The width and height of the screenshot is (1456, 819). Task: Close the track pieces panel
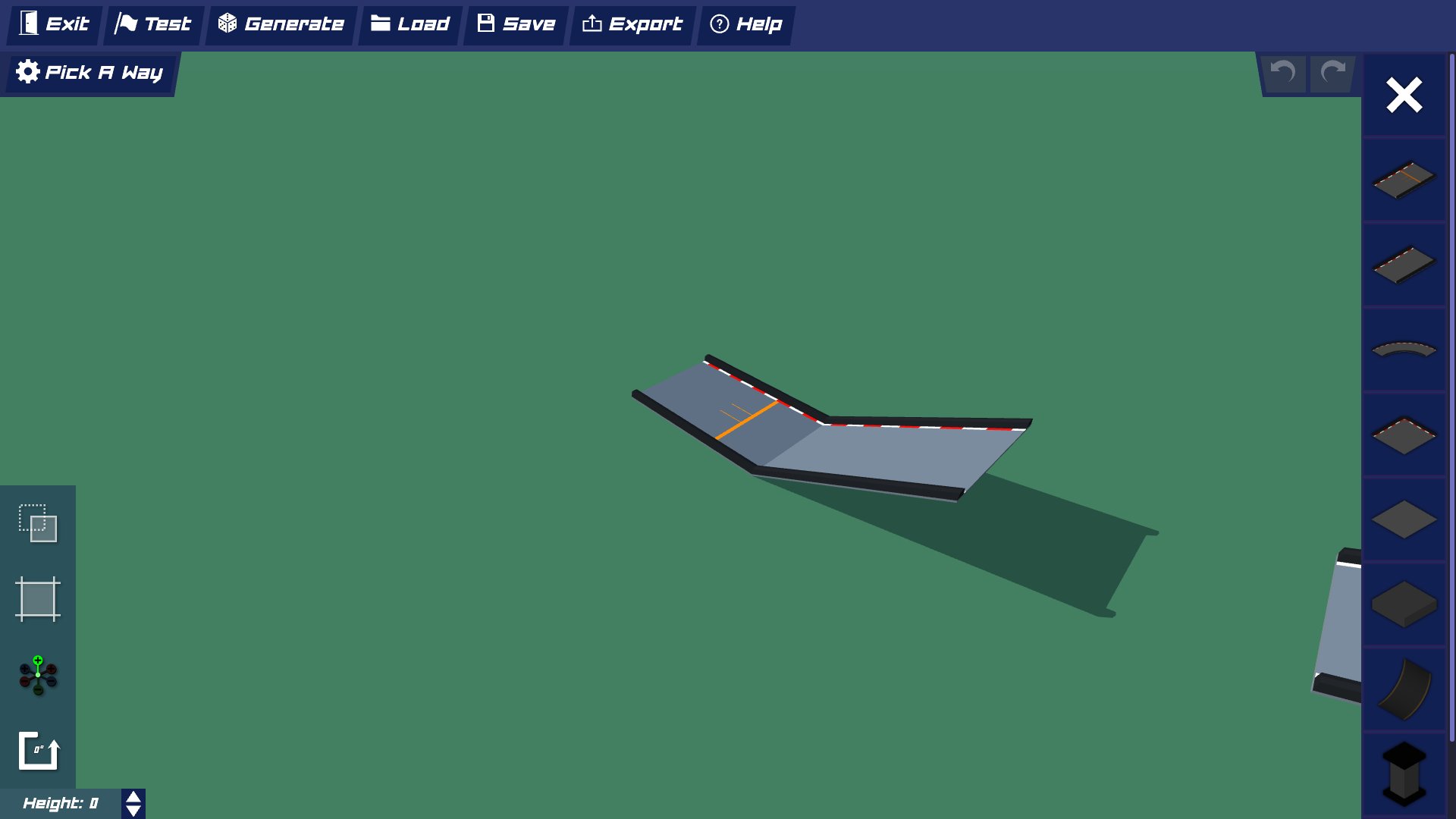(1404, 96)
